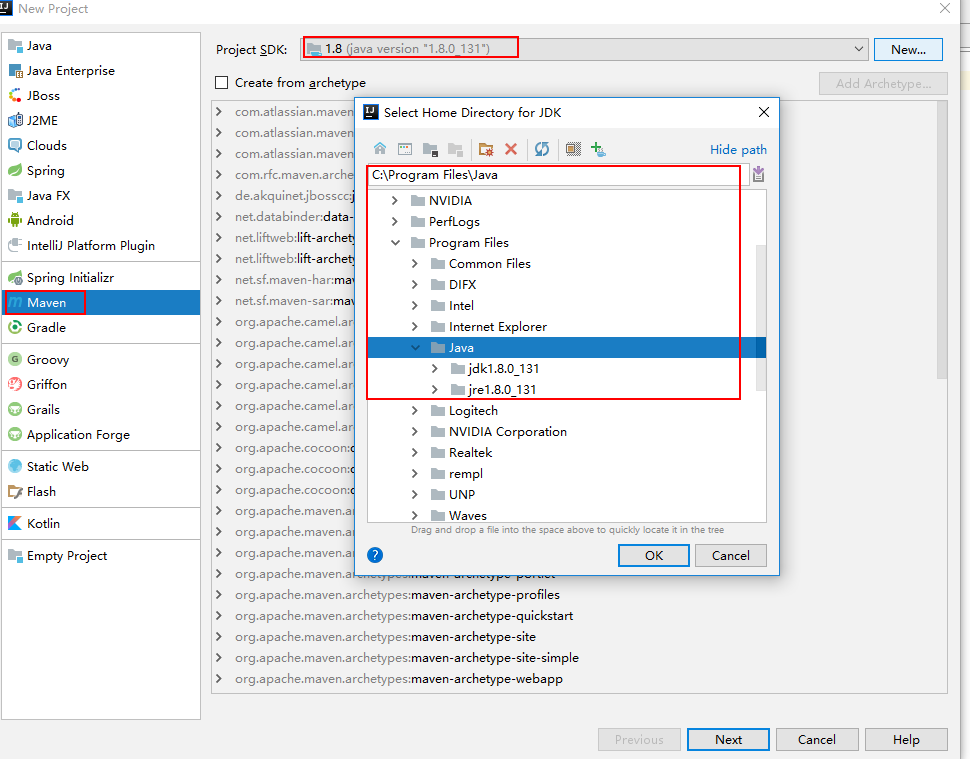Click the Static Web globe icon
Screen dimensions: 970x759
tap(15, 466)
